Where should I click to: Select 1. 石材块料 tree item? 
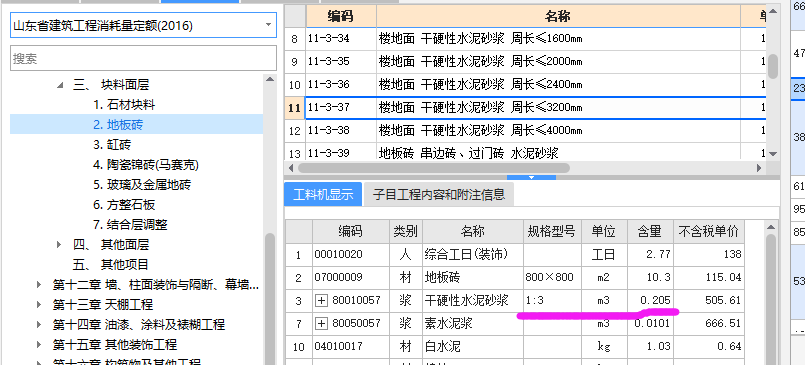pyautogui.click(x=124, y=105)
